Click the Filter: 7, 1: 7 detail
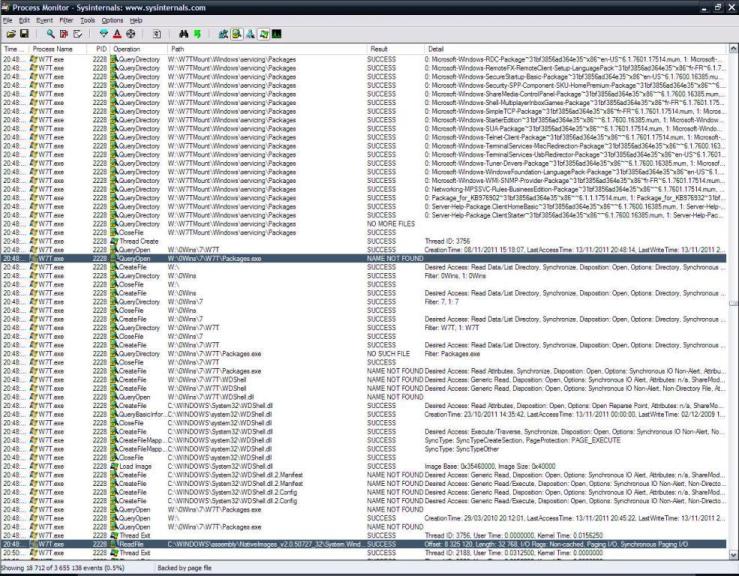This screenshot has height=576, width=739. coord(442,302)
